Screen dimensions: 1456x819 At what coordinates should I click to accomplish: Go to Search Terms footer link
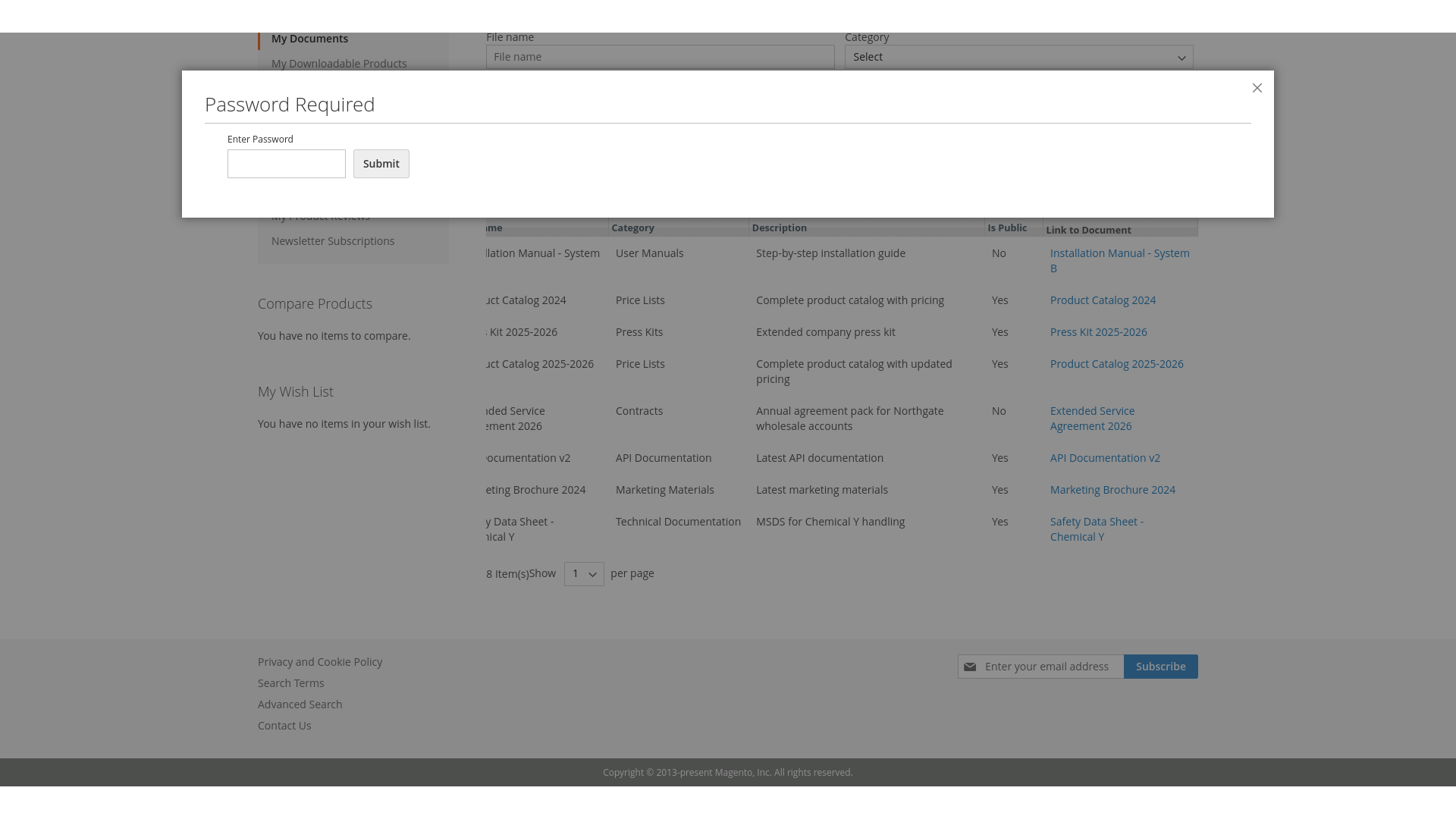(290, 683)
